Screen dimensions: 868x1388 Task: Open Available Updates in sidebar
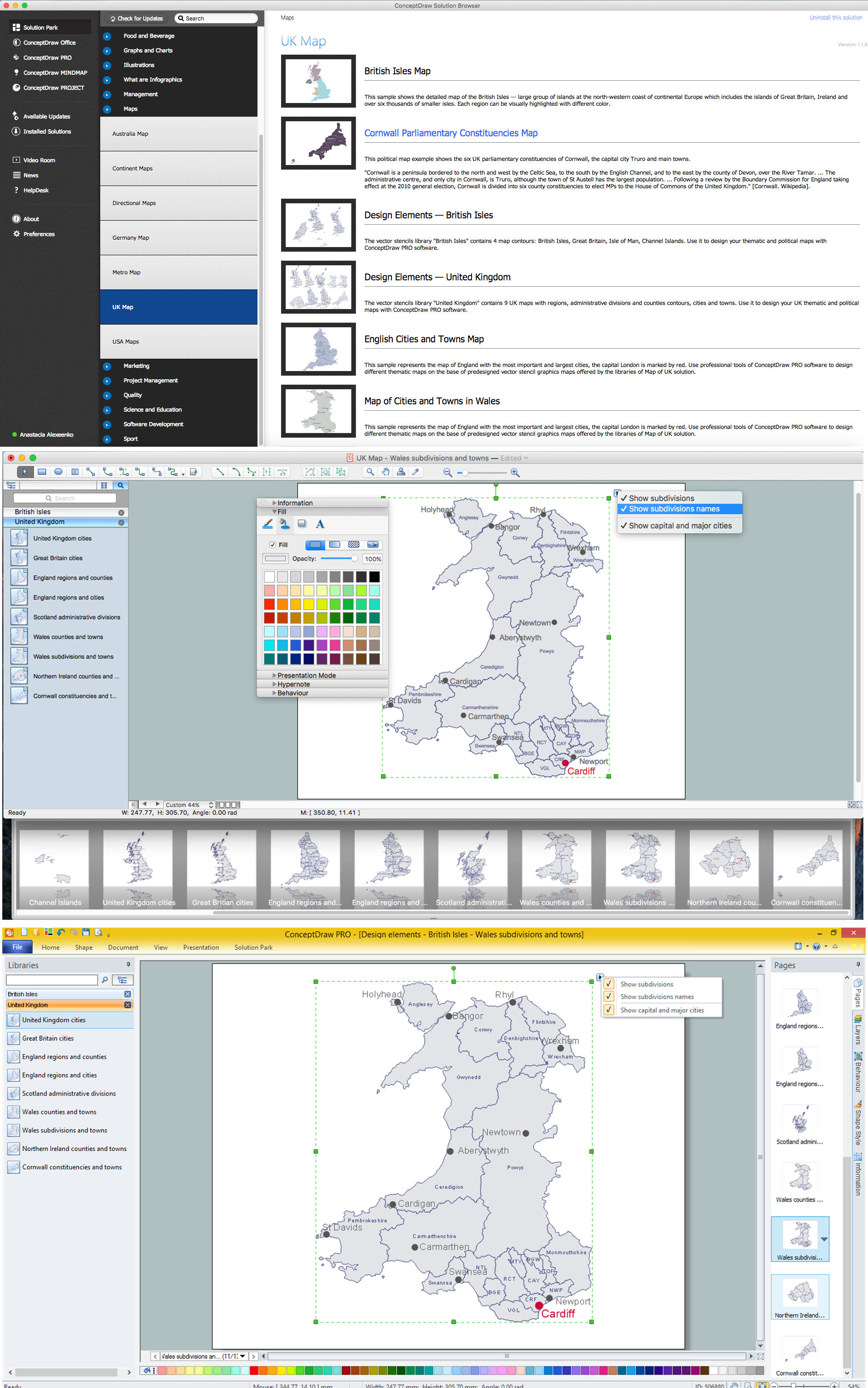coord(41,117)
